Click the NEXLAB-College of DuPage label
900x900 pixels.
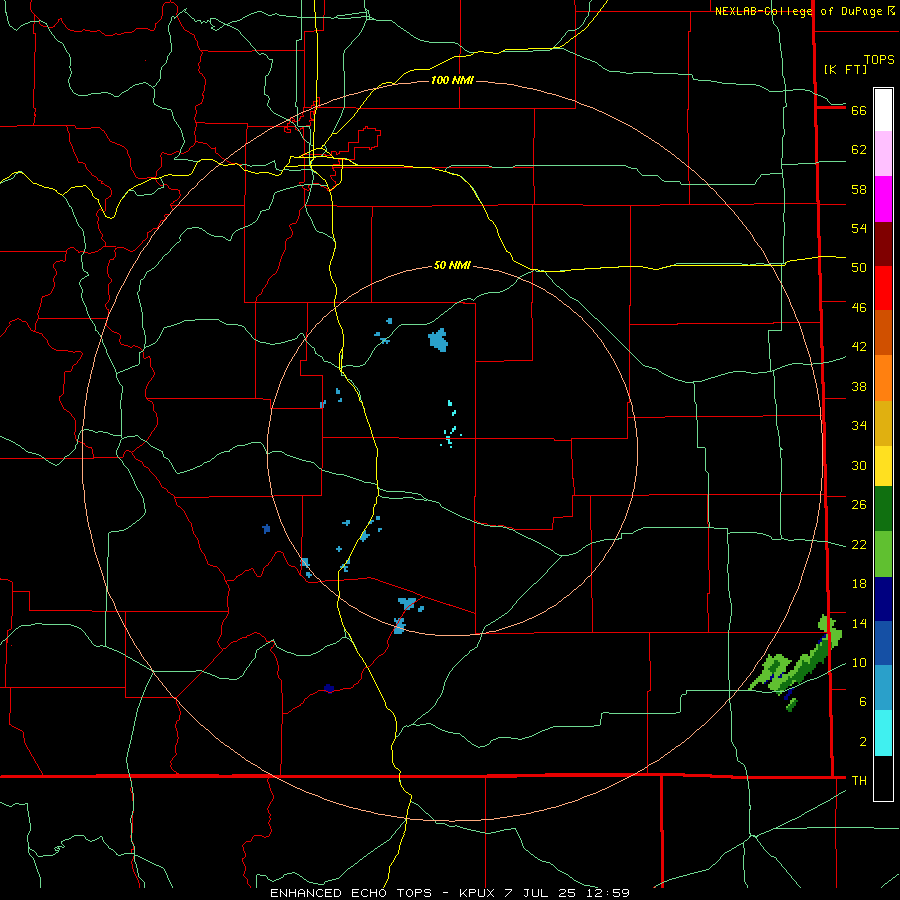pos(800,11)
